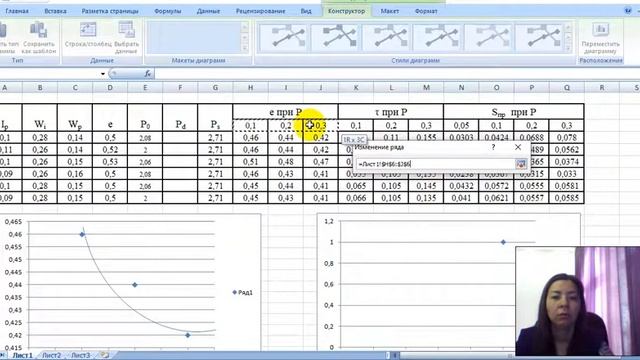Select column K header
640x360 pixels.
pos(356,87)
